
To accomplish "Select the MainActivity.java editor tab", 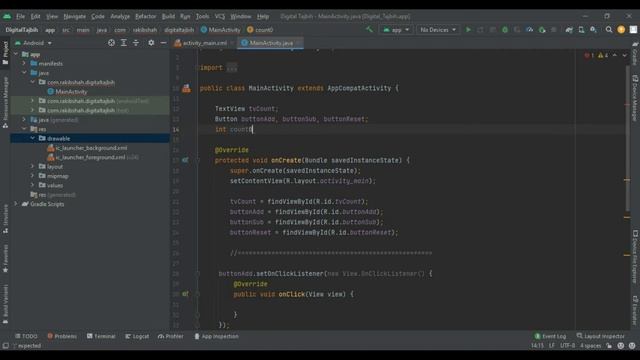I will 271,43.
